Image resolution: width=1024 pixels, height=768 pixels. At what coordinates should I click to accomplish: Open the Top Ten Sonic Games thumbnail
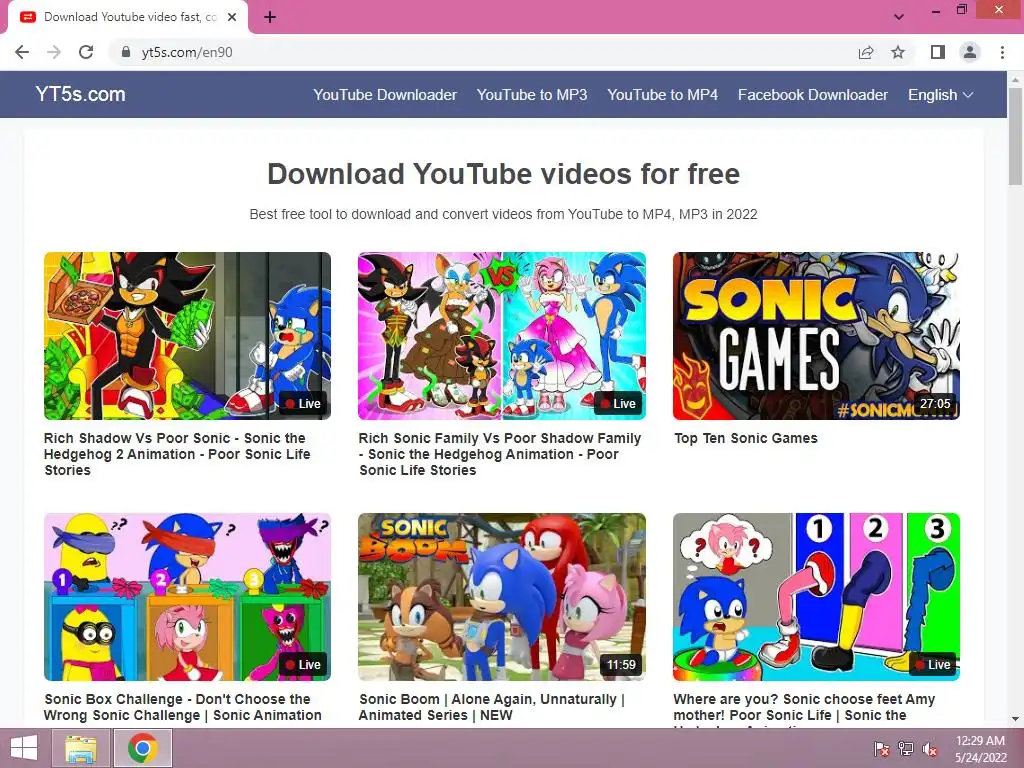tap(816, 336)
